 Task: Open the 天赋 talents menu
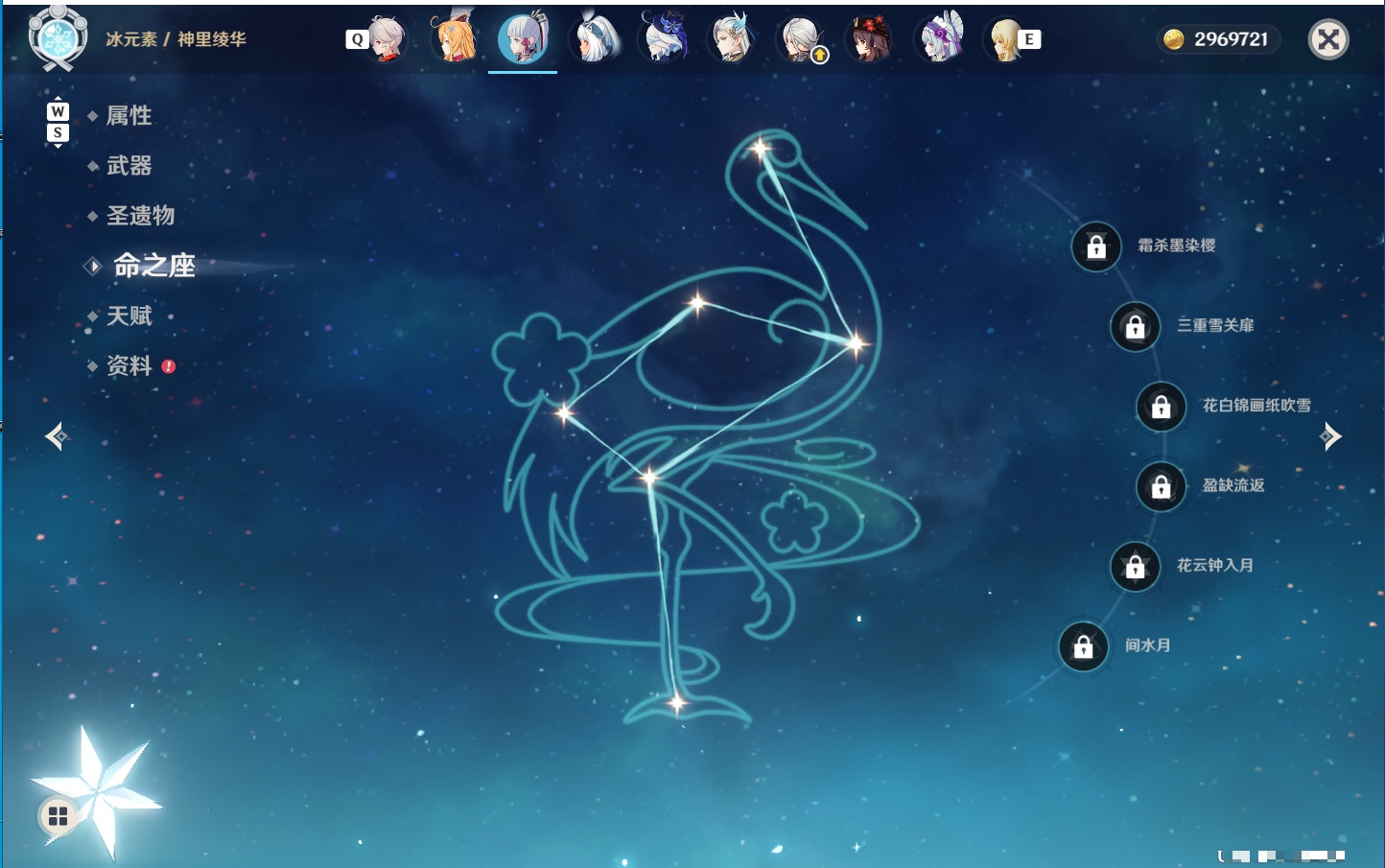pos(129,316)
